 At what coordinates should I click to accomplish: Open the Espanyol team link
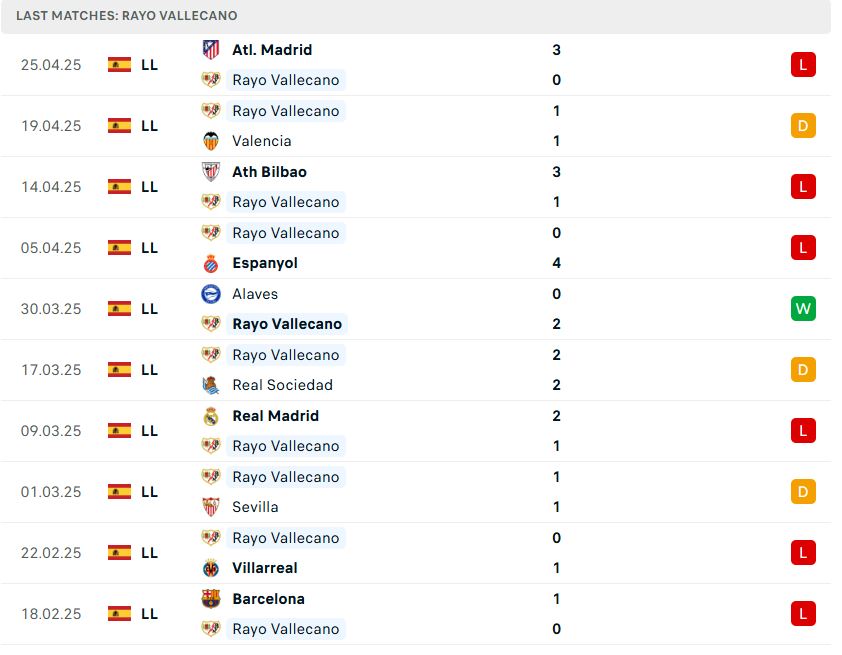coord(265,263)
